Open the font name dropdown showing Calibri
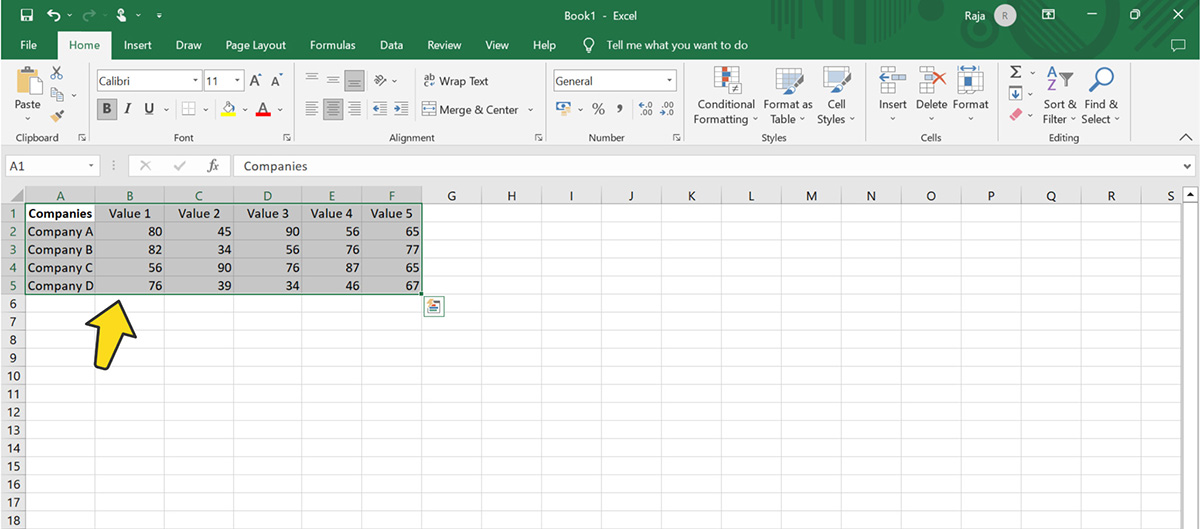This screenshot has width=1200, height=529. tap(196, 81)
